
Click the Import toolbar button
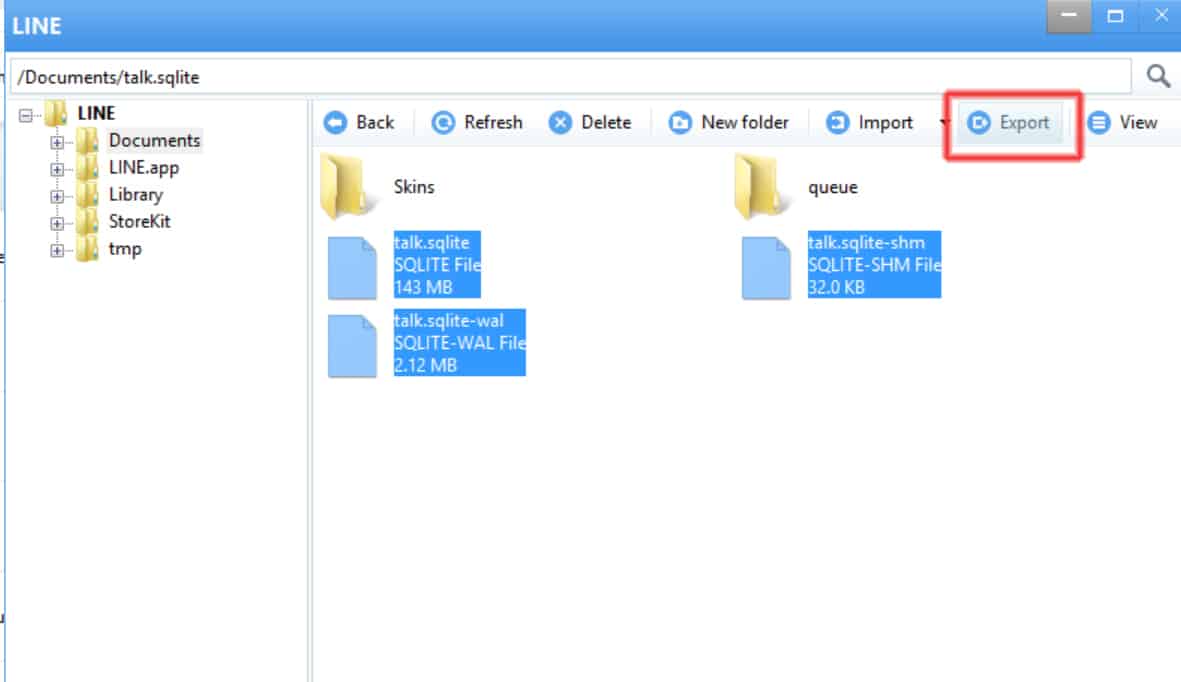(x=870, y=123)
